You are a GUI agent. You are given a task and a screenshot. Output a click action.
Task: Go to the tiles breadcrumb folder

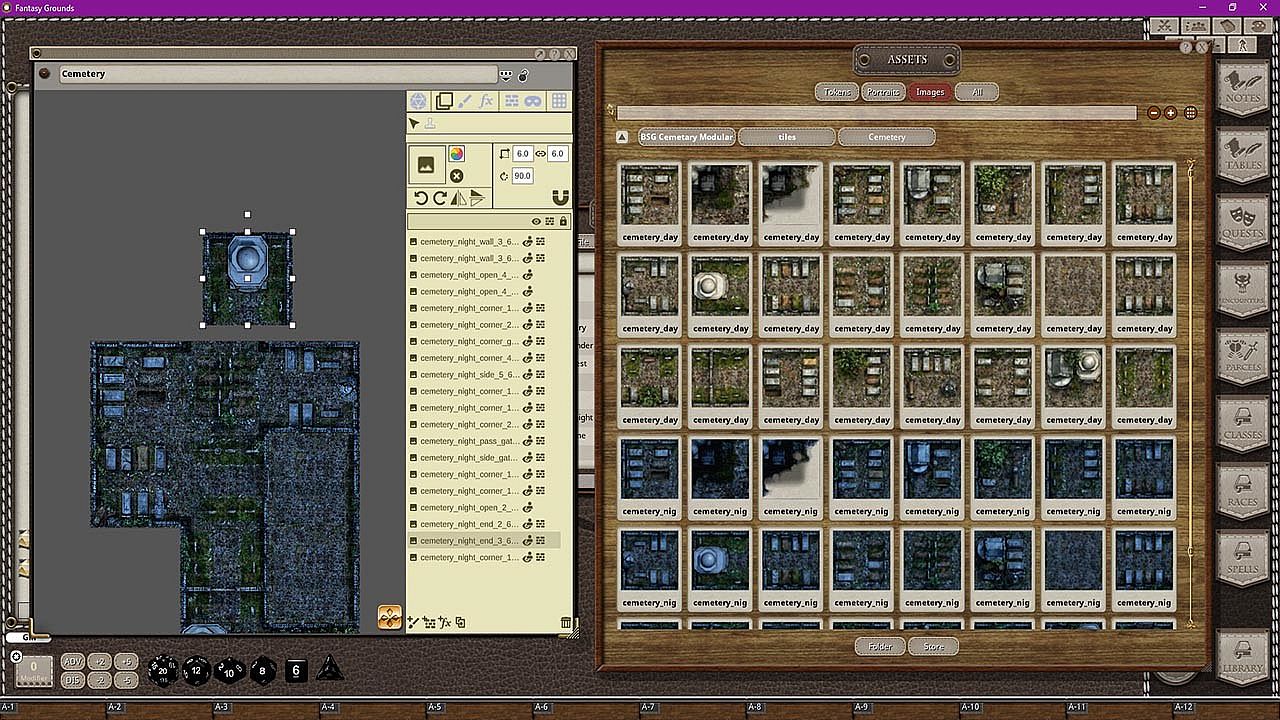click(x=787, y=137)
